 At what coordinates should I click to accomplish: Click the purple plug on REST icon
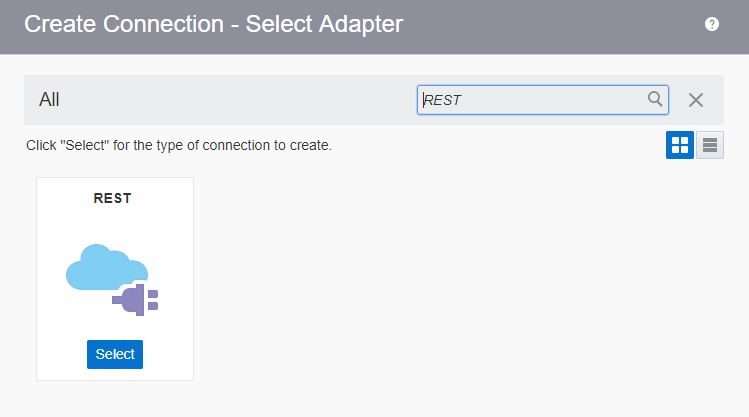coord(136,298)
